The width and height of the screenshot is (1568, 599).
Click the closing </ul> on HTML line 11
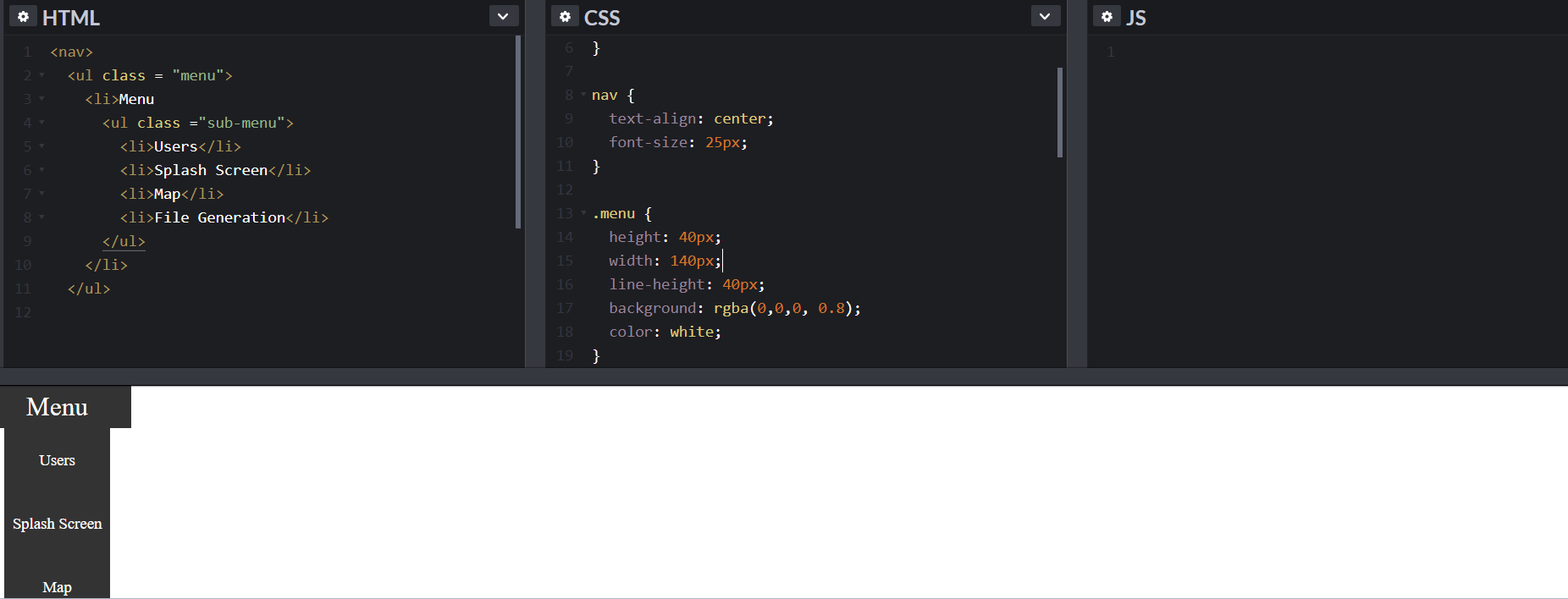click(x=89, y=289)
